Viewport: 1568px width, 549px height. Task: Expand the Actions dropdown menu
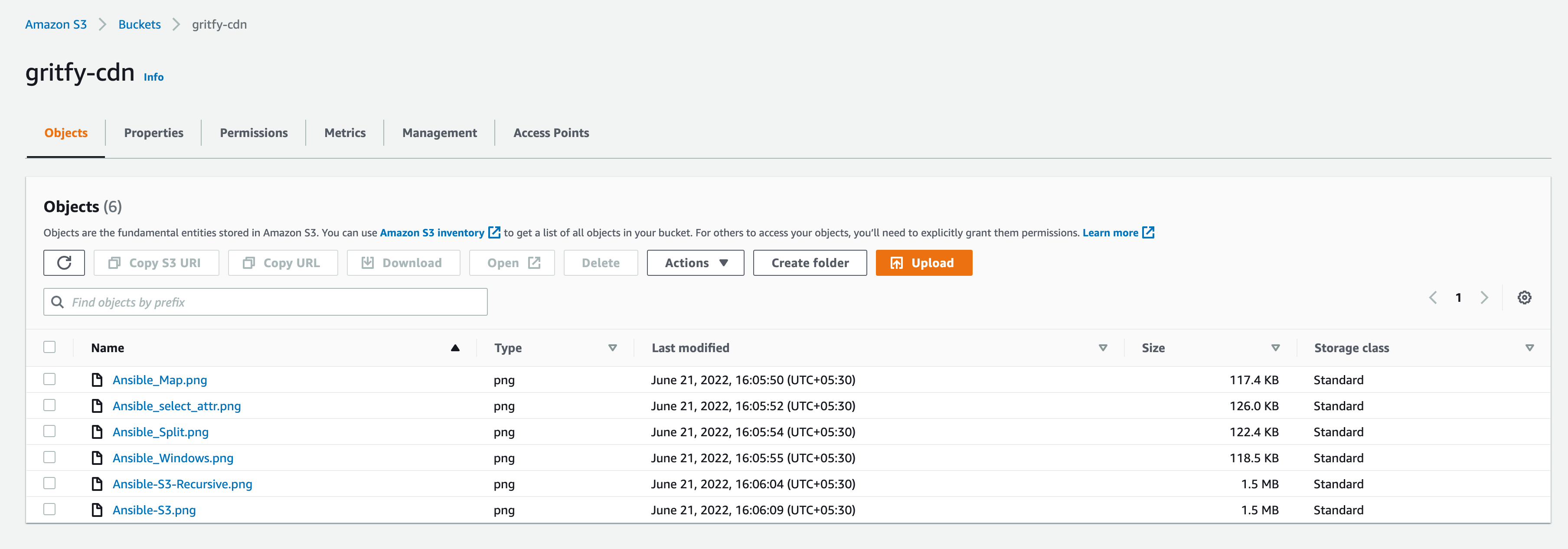[695, 263]
